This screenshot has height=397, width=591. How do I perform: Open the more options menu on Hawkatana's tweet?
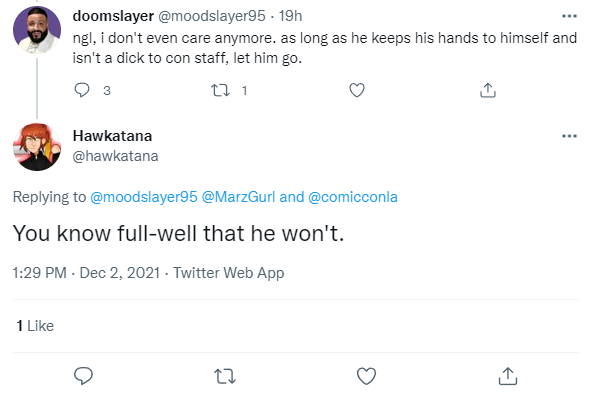(569, 136)
